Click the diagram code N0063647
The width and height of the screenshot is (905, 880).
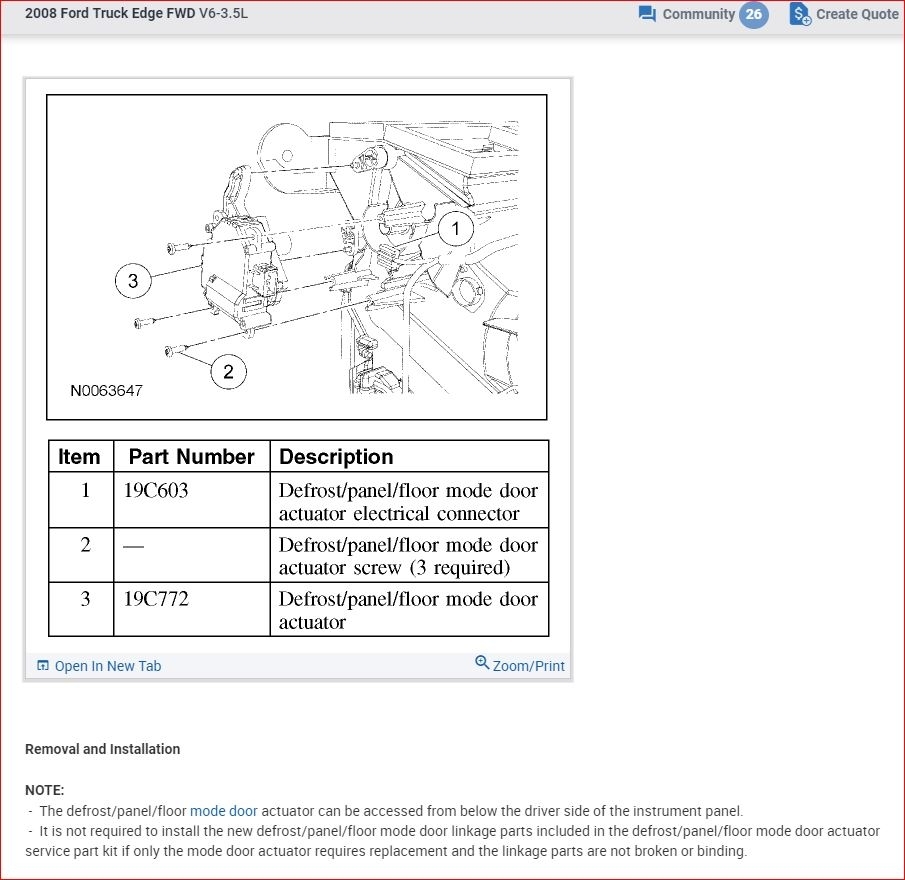tap(106, 391)
